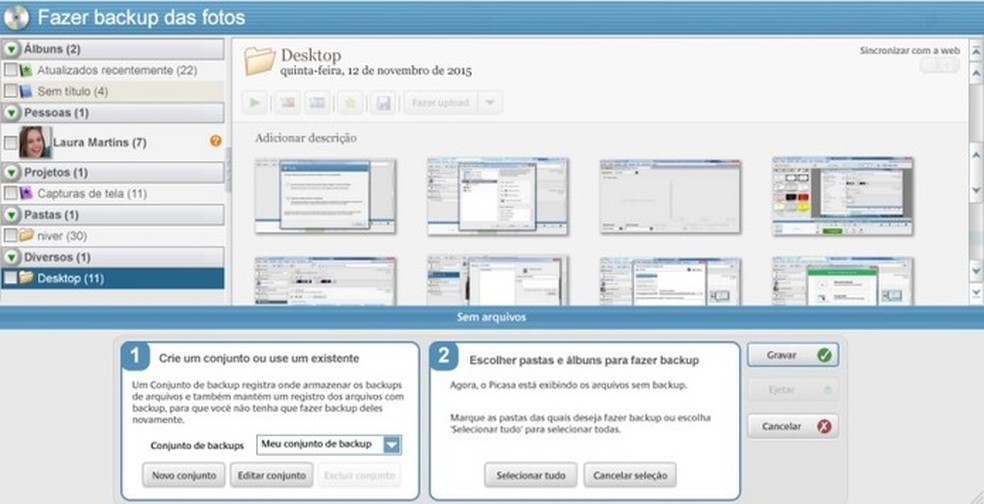This screenshot has height=504, width=984.
Task: Open the second thumbnail in the first row
Action: pos(498,196)
